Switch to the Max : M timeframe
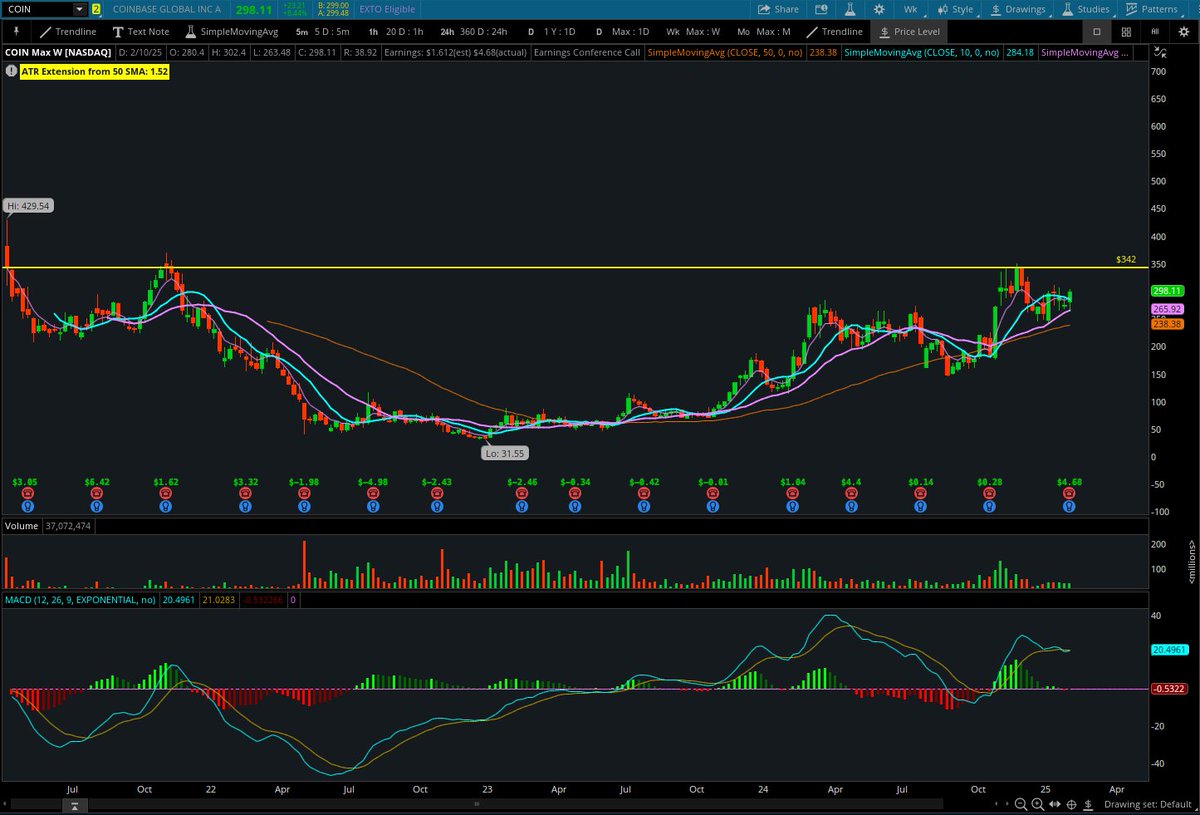Viewport: 1200px width, 815px height. (765, 31)
